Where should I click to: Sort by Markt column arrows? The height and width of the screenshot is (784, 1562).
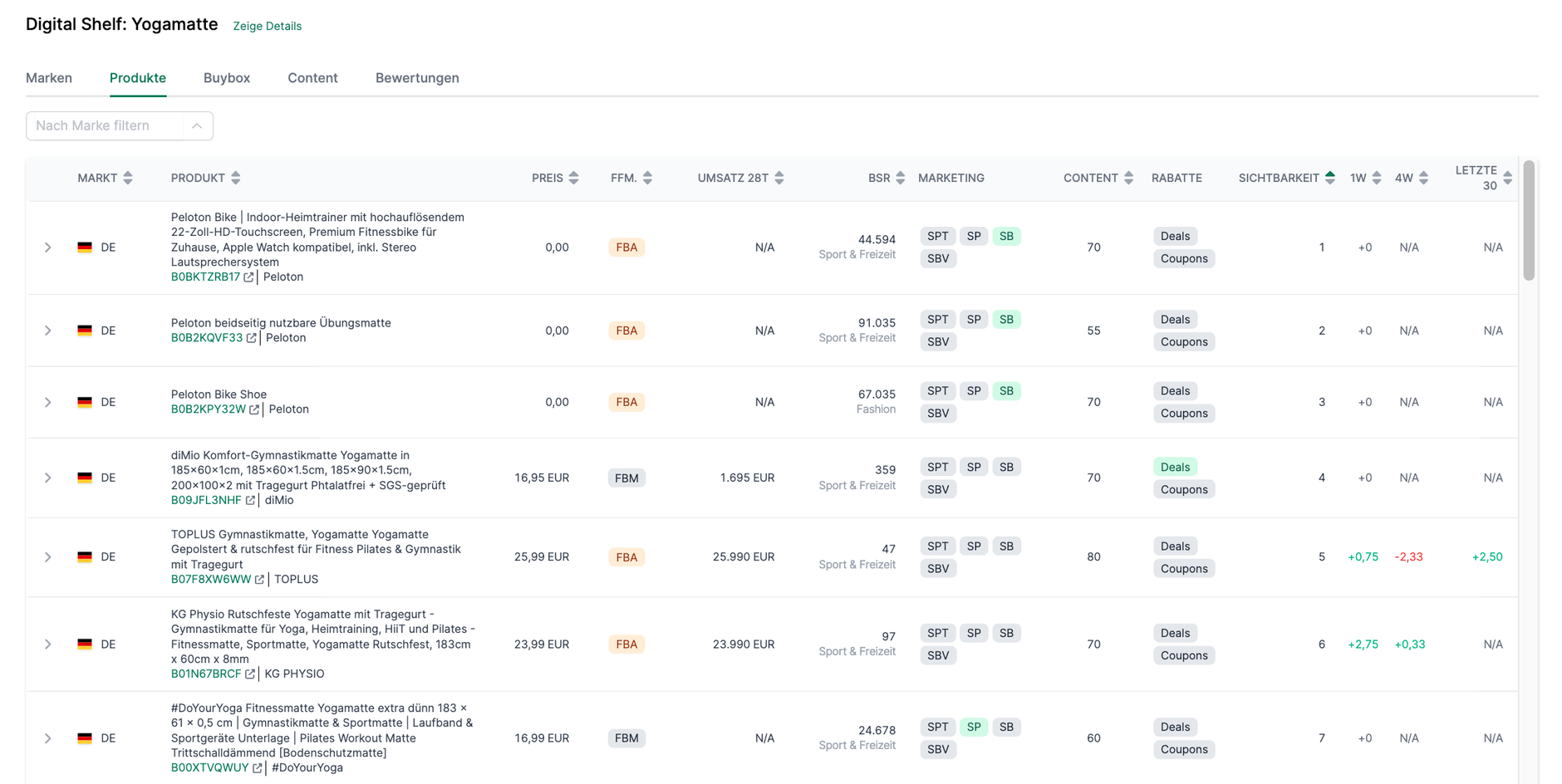click(x=128, y=178)
